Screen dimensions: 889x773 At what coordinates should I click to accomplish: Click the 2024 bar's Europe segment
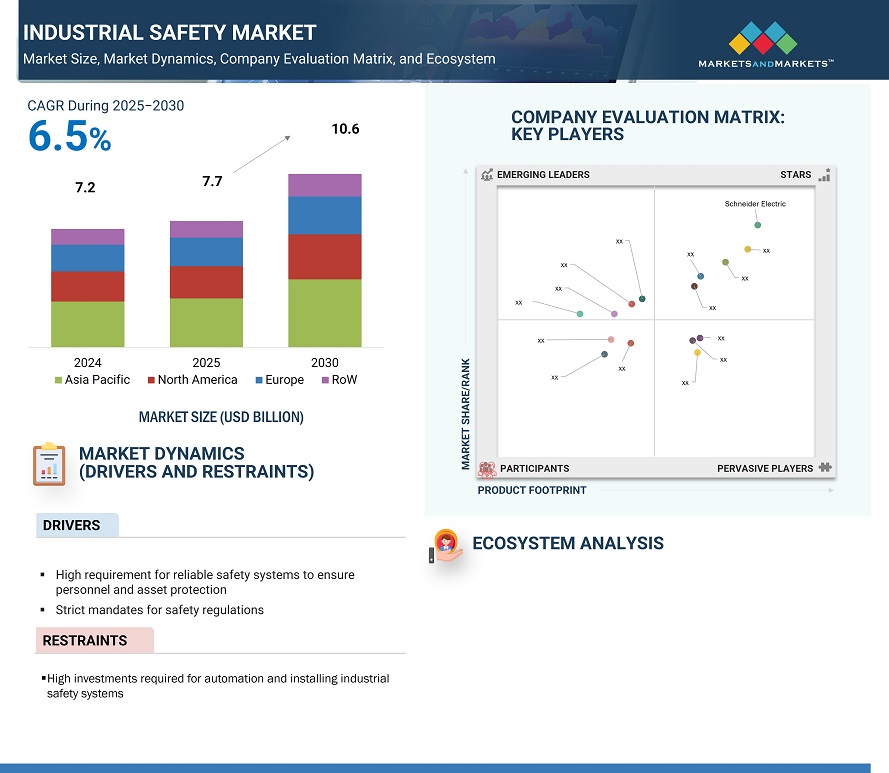tap(88, 258)
